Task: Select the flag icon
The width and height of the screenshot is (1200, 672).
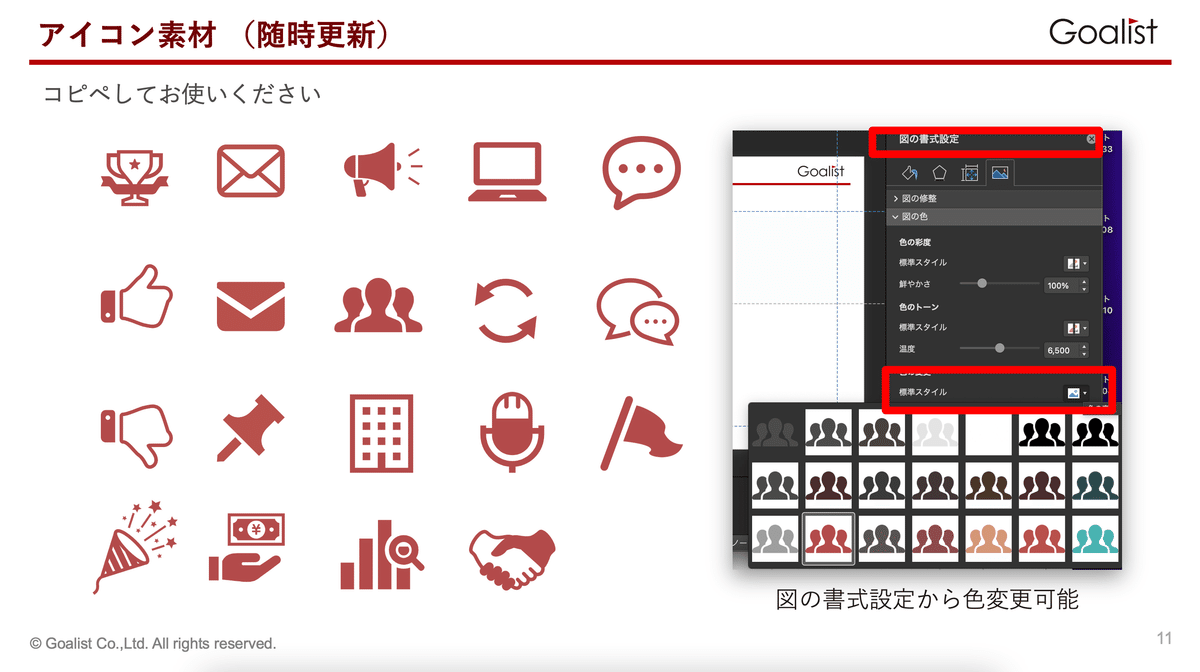Action: tap(640, 433)
